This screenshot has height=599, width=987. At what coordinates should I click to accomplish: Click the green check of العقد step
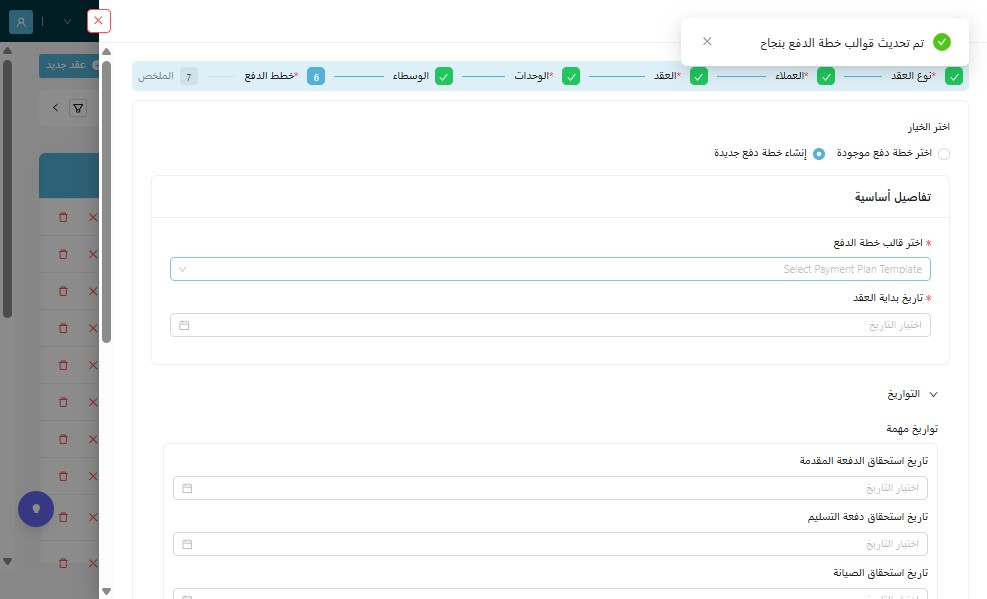[699, 76]
